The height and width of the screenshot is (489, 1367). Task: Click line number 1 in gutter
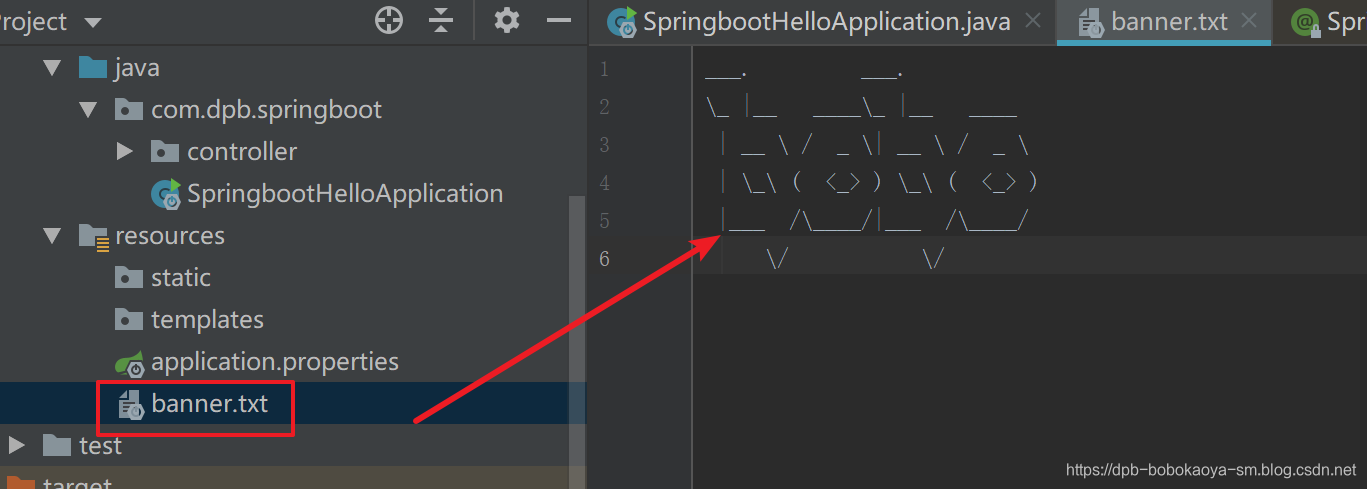(603, 69)
